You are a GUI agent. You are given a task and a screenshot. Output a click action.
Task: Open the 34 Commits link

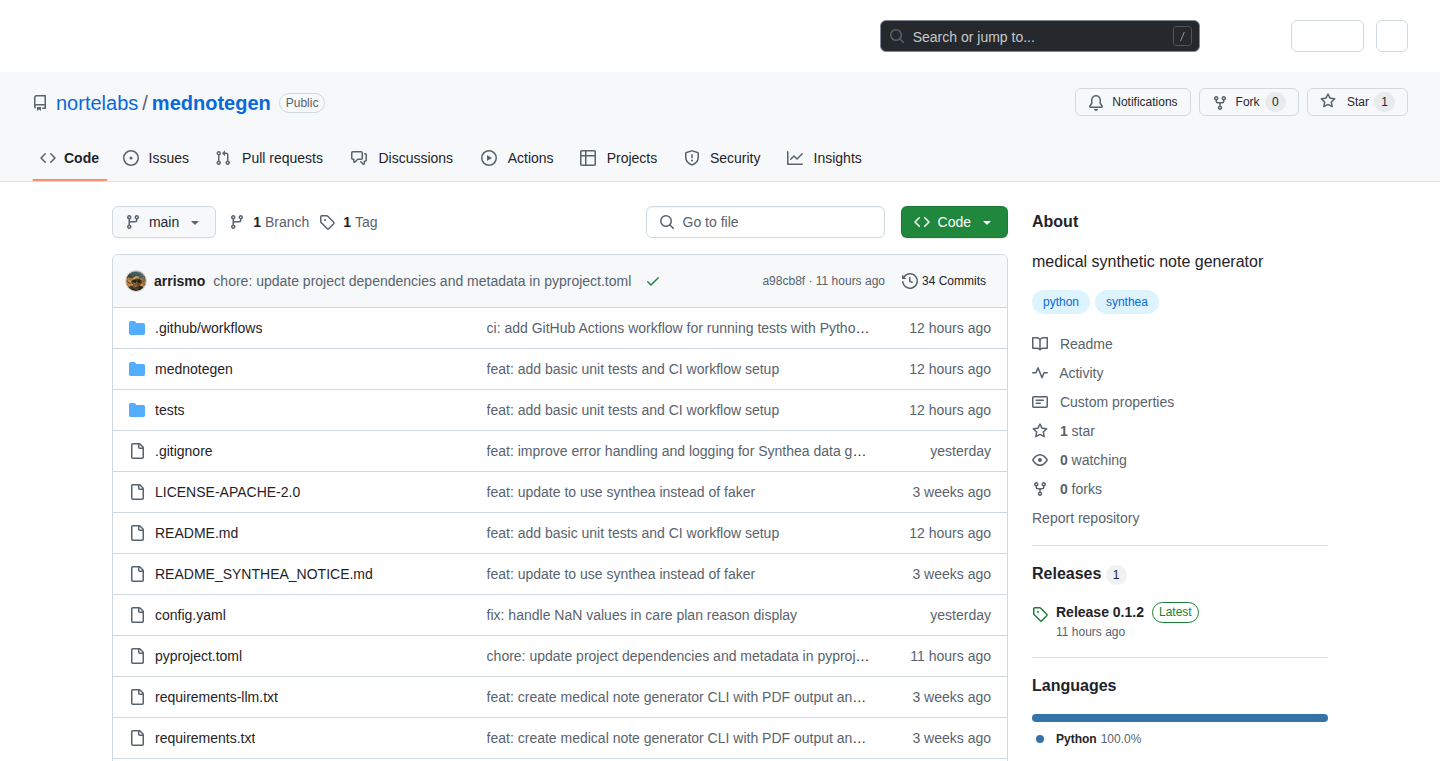point(944,281)
